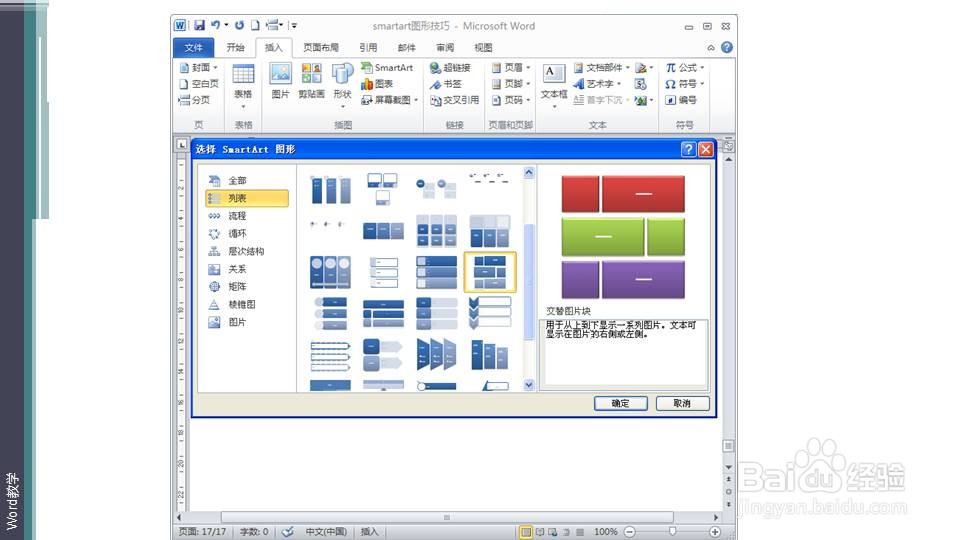Screen dimensions: 960x540
Task: Click the zoom out minus button
Action: [x=630, y=531]
